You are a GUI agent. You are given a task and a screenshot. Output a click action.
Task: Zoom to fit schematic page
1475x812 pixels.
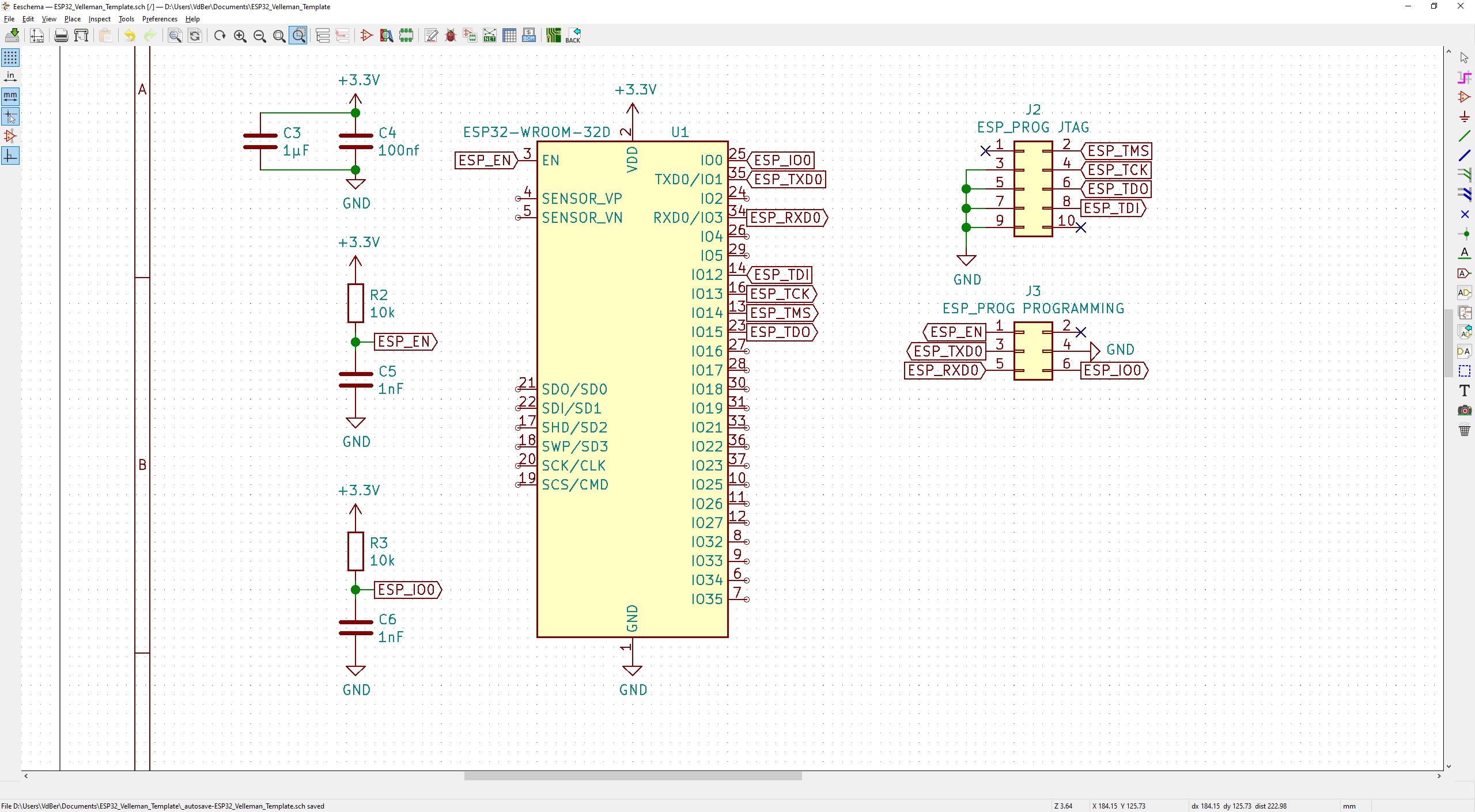tap(279, 36)
